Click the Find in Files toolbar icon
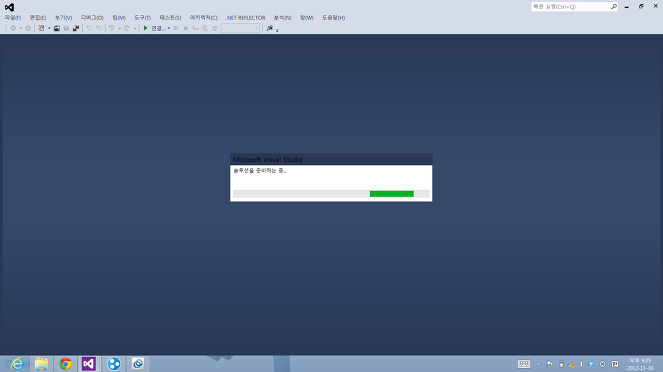 pyautogui.click(x=269, y=28)
